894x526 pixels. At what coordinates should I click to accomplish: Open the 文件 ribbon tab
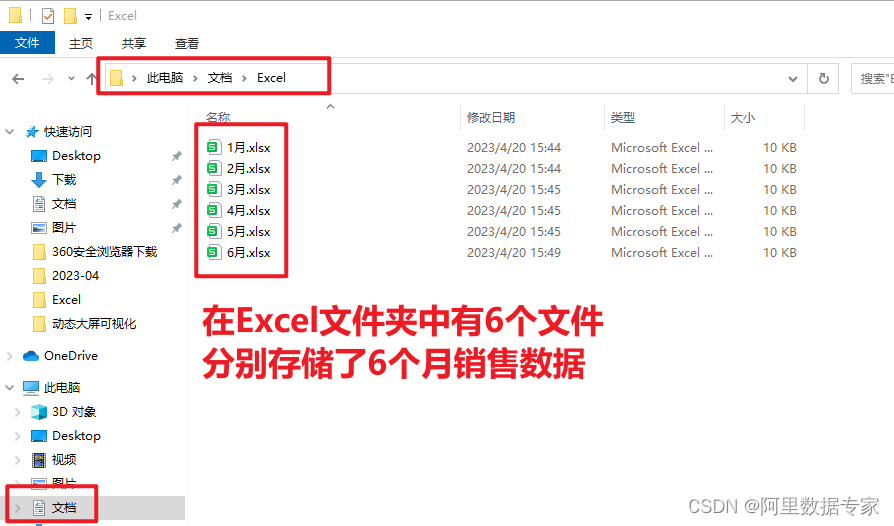(x=27, y=43)
